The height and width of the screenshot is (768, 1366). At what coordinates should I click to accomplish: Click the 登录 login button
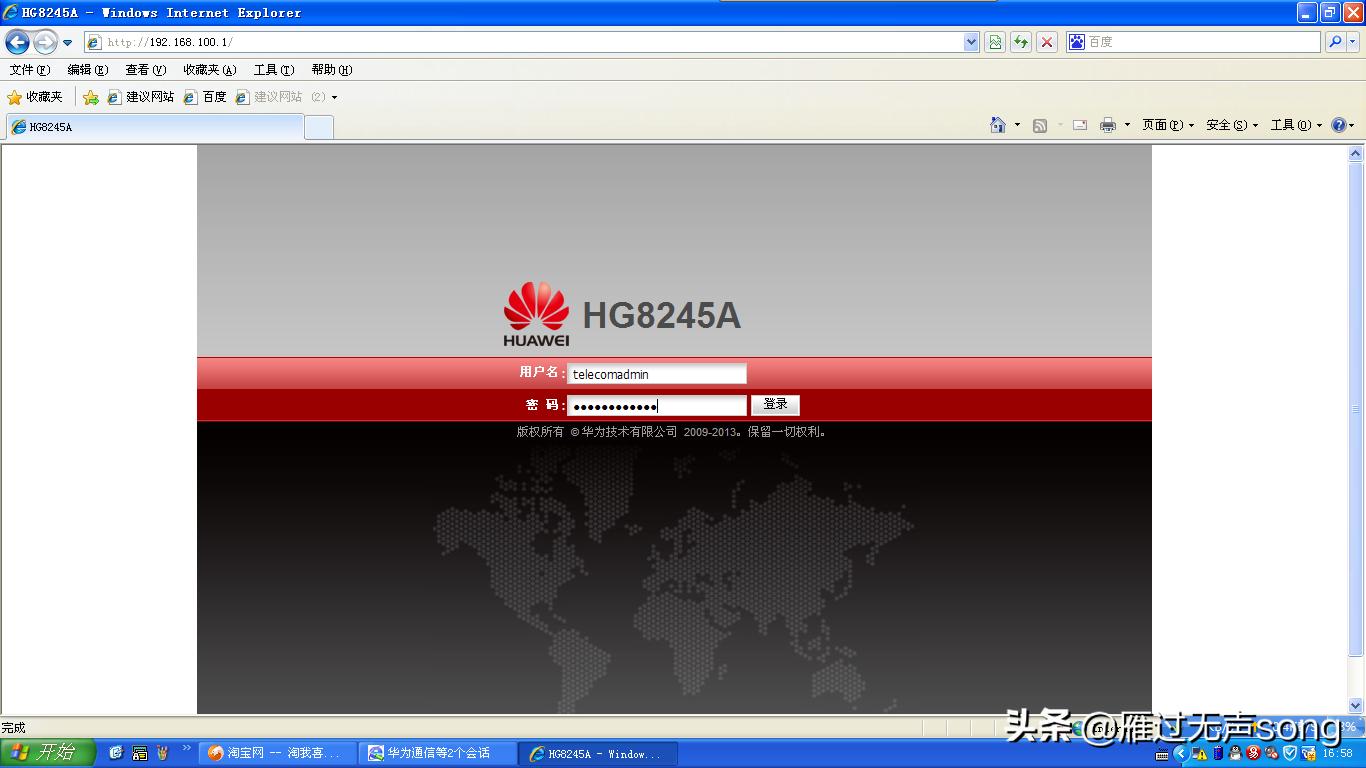pos(775,405)
